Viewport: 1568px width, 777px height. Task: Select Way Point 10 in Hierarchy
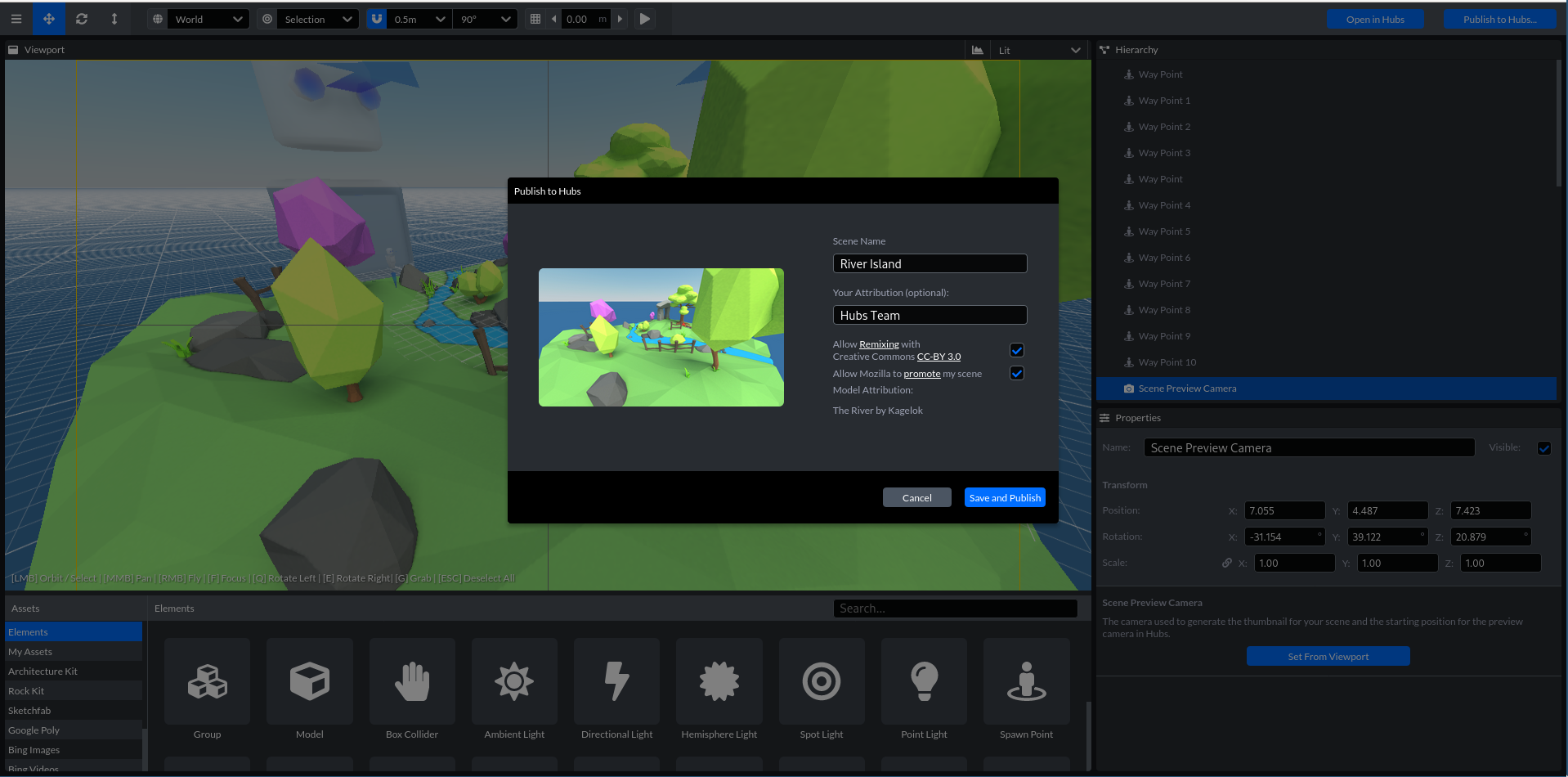pyautogui.click(x=1326, y=362)
